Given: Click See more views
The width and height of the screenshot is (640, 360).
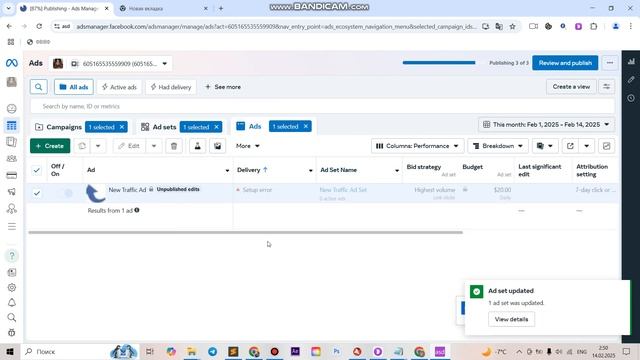Looking at the screenshot, I should (223, 87).
